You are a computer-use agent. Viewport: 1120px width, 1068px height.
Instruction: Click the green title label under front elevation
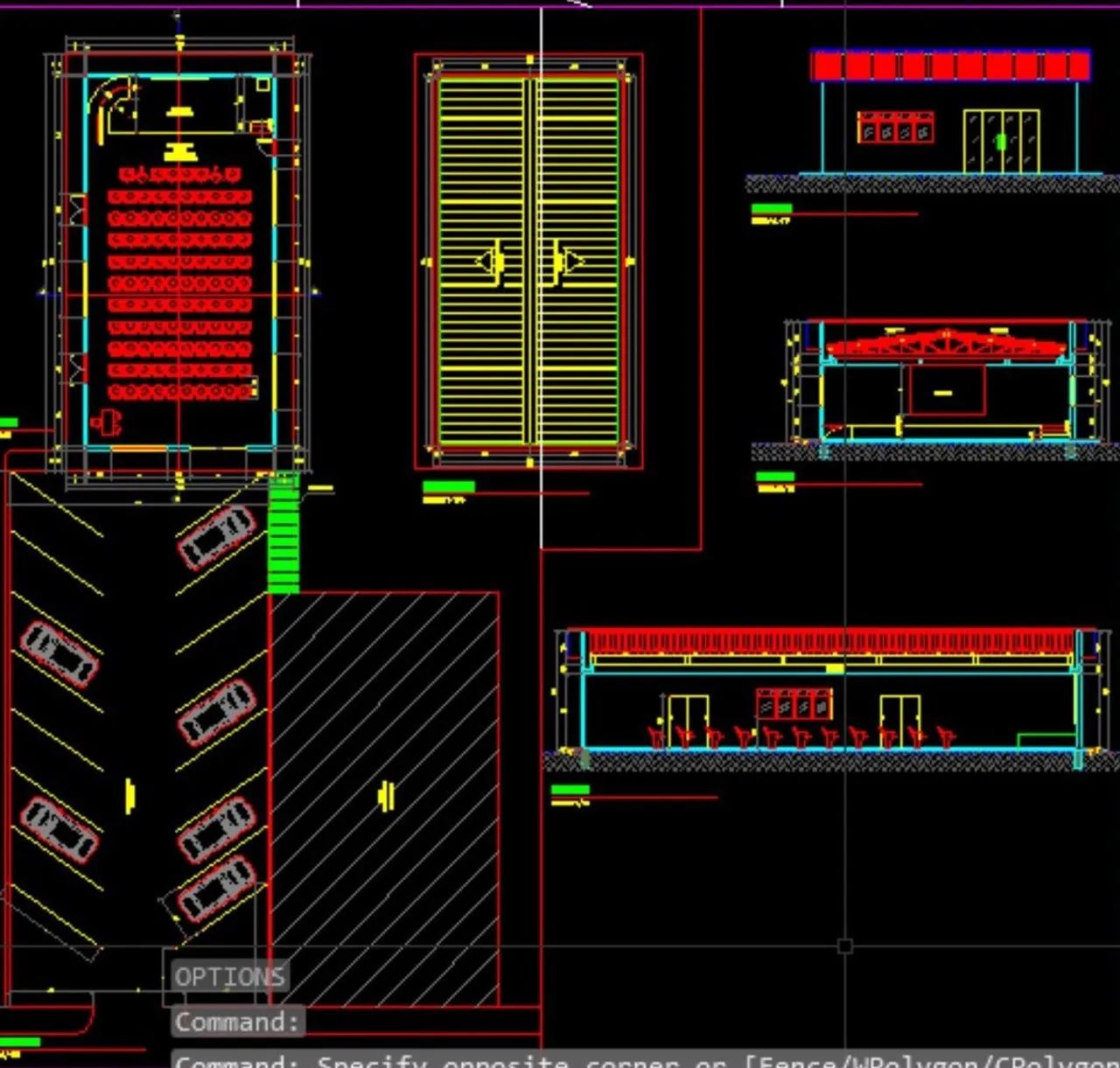click(x=772, y=208)
